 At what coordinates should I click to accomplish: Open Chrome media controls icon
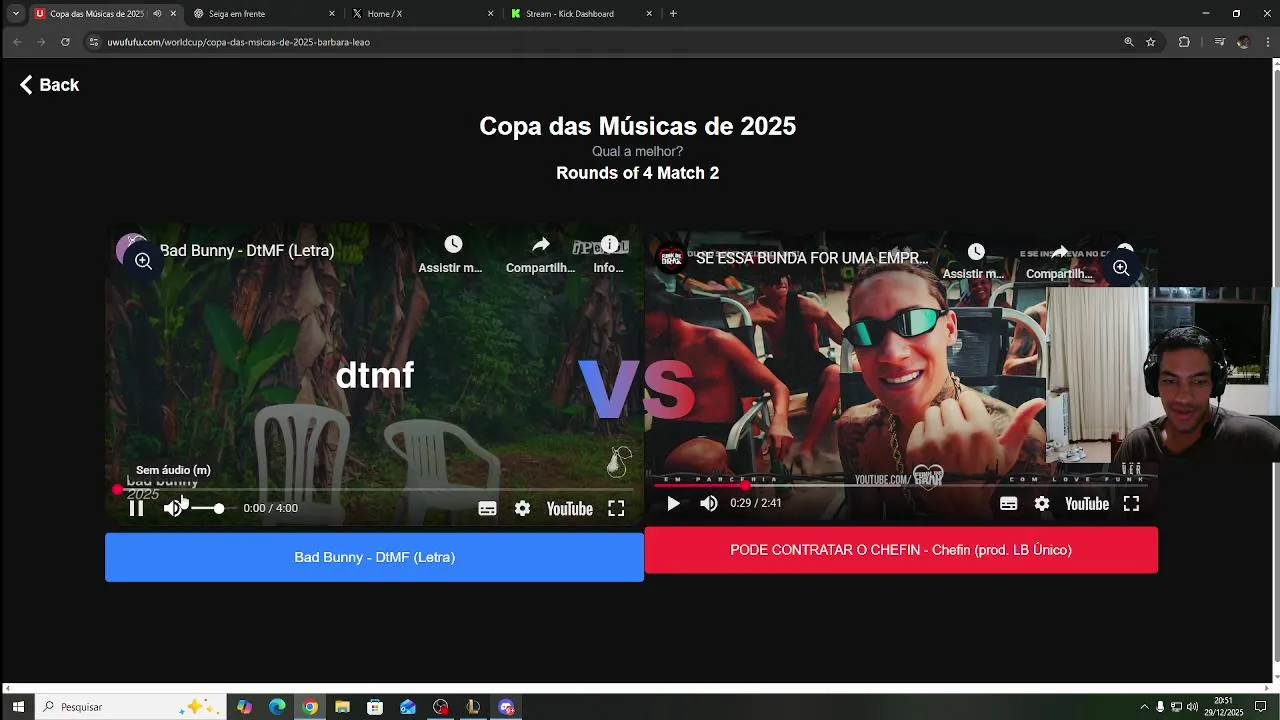point(1219,42)
